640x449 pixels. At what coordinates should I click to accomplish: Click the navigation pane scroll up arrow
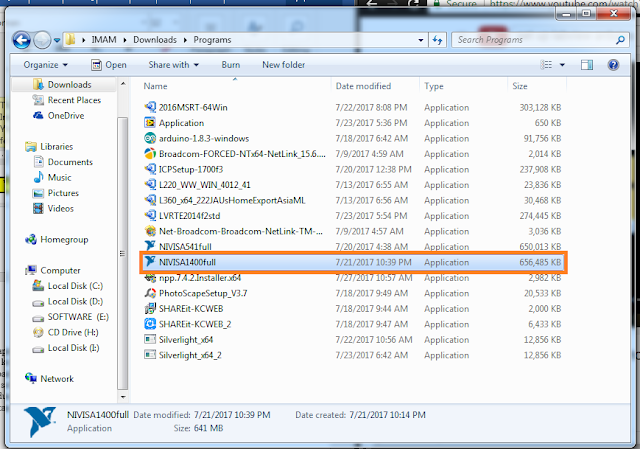click(x=123, y=84)
